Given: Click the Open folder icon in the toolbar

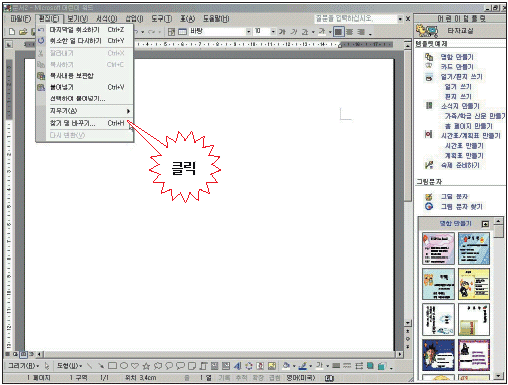Looking at the screenshot, I should click(x=23, y=32).
